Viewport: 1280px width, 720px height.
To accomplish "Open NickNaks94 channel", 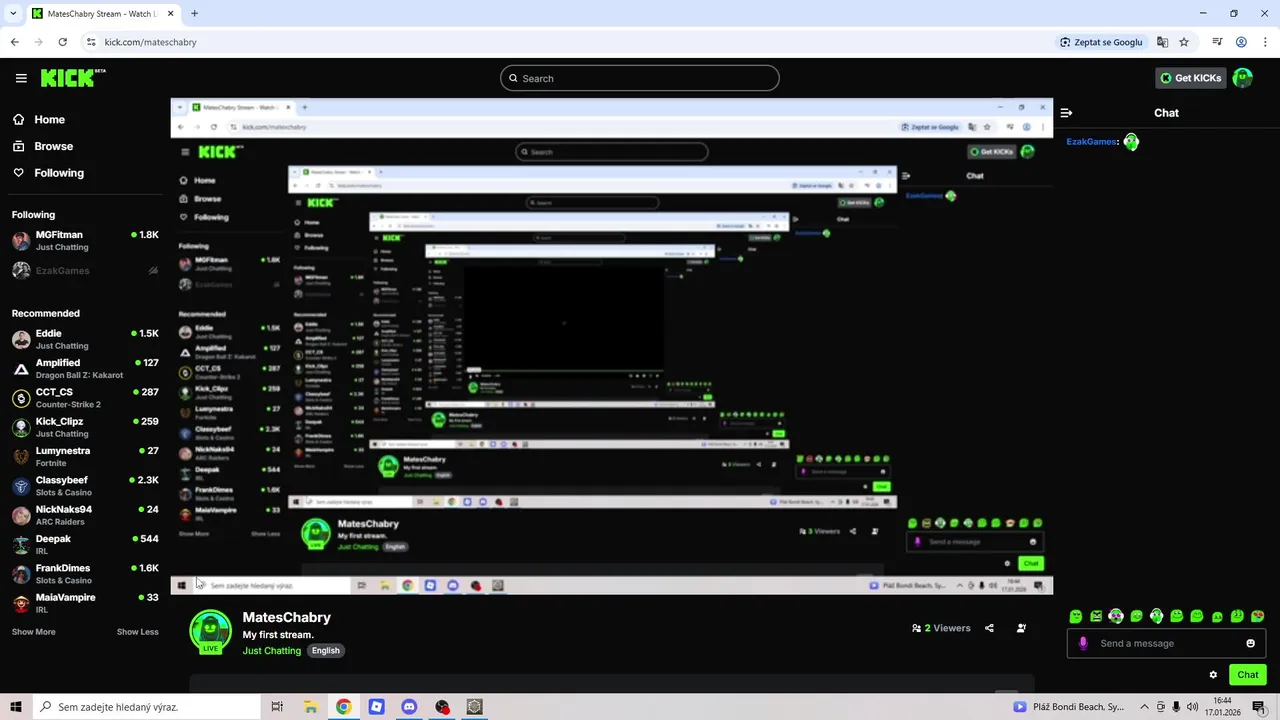I will [85, 515].
